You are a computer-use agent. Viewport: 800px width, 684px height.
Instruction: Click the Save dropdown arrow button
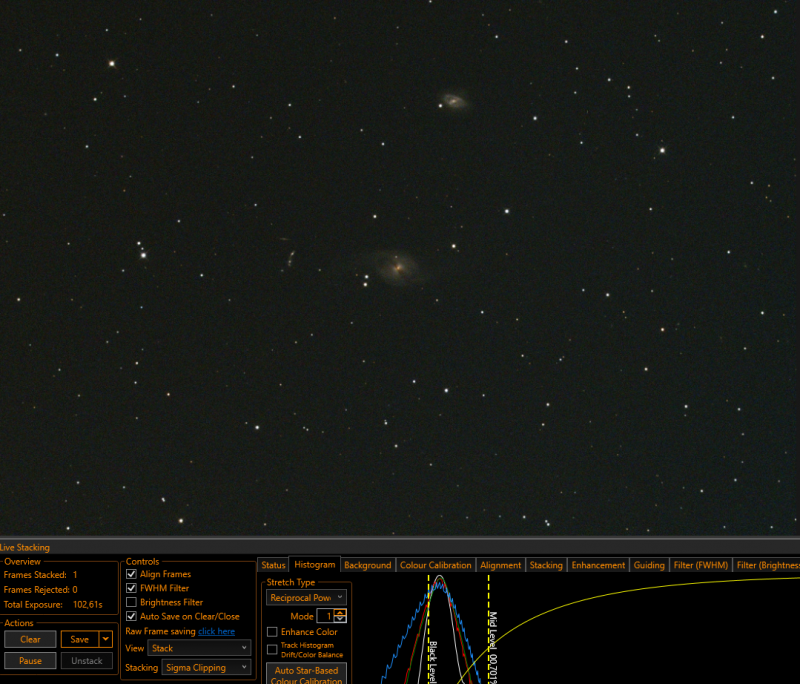coord(106,639)
